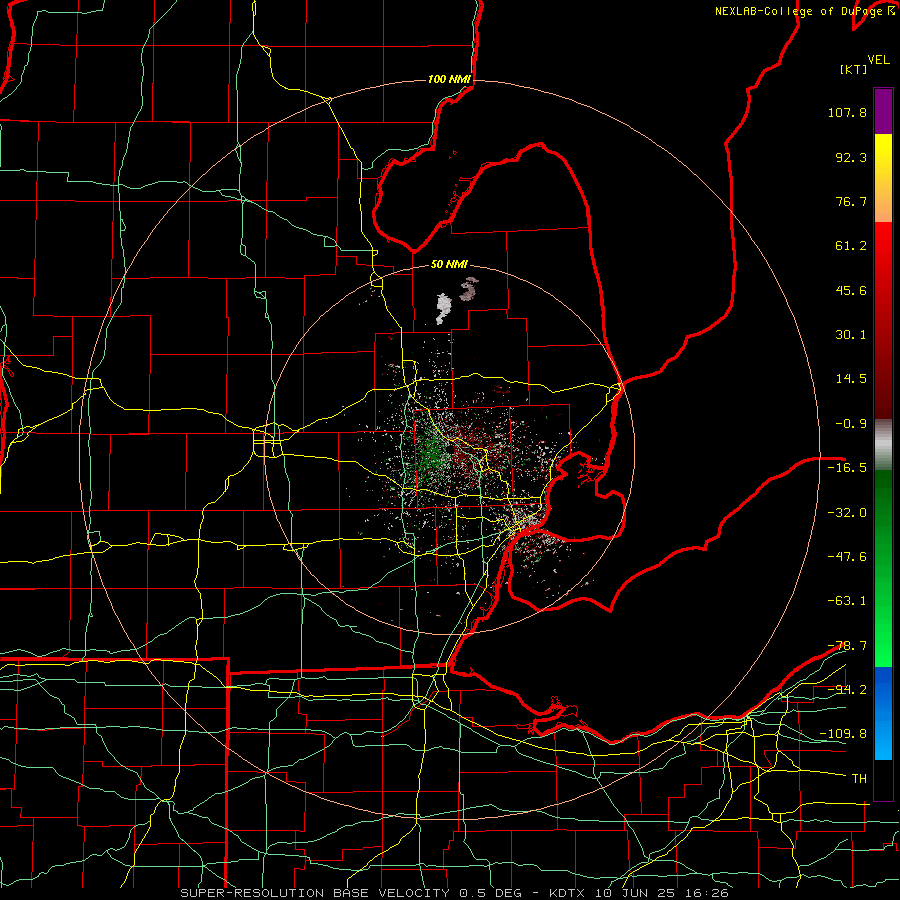Click the 100 NMI range ring label
This screenshot has height=900, width=900.
coord(449,79)
